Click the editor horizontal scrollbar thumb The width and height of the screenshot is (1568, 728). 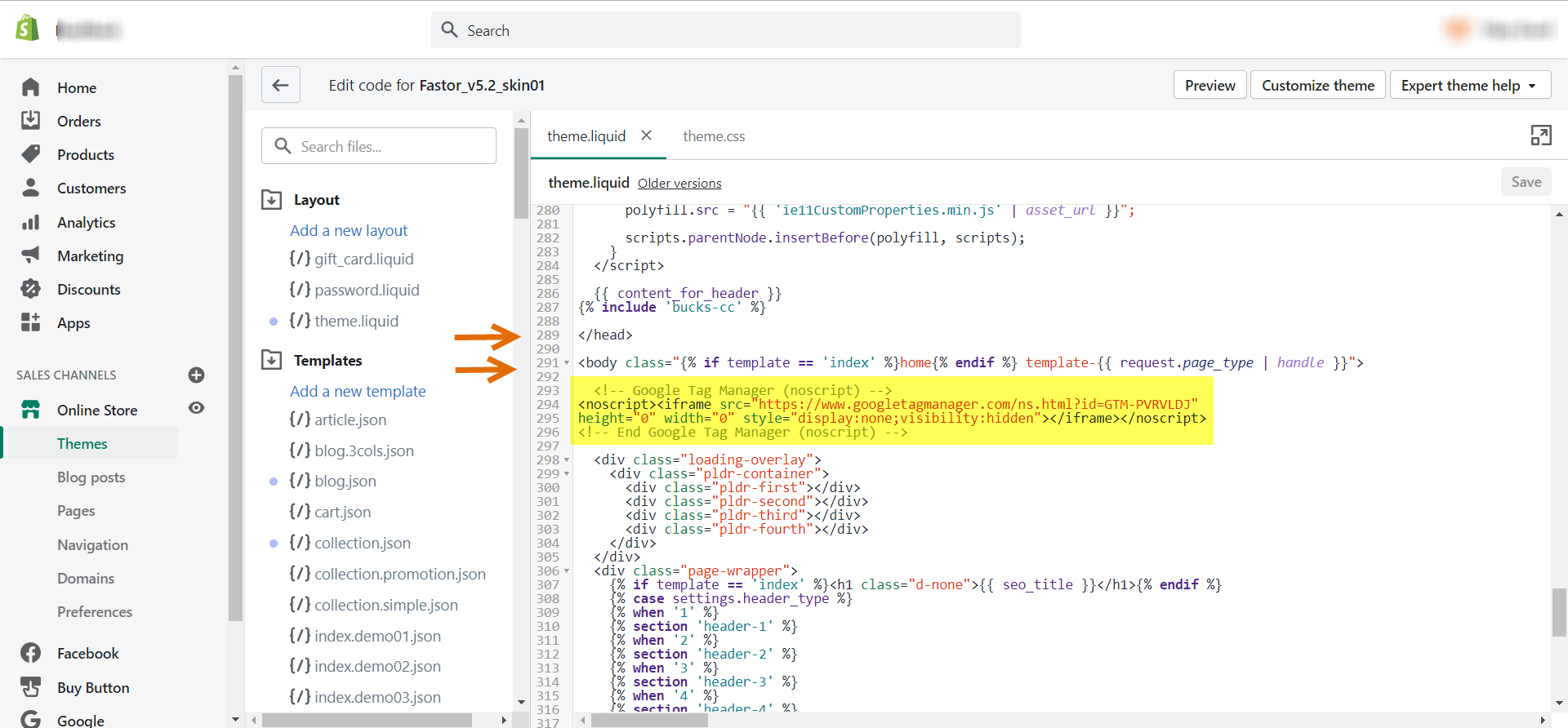click(x=648, y=721)
